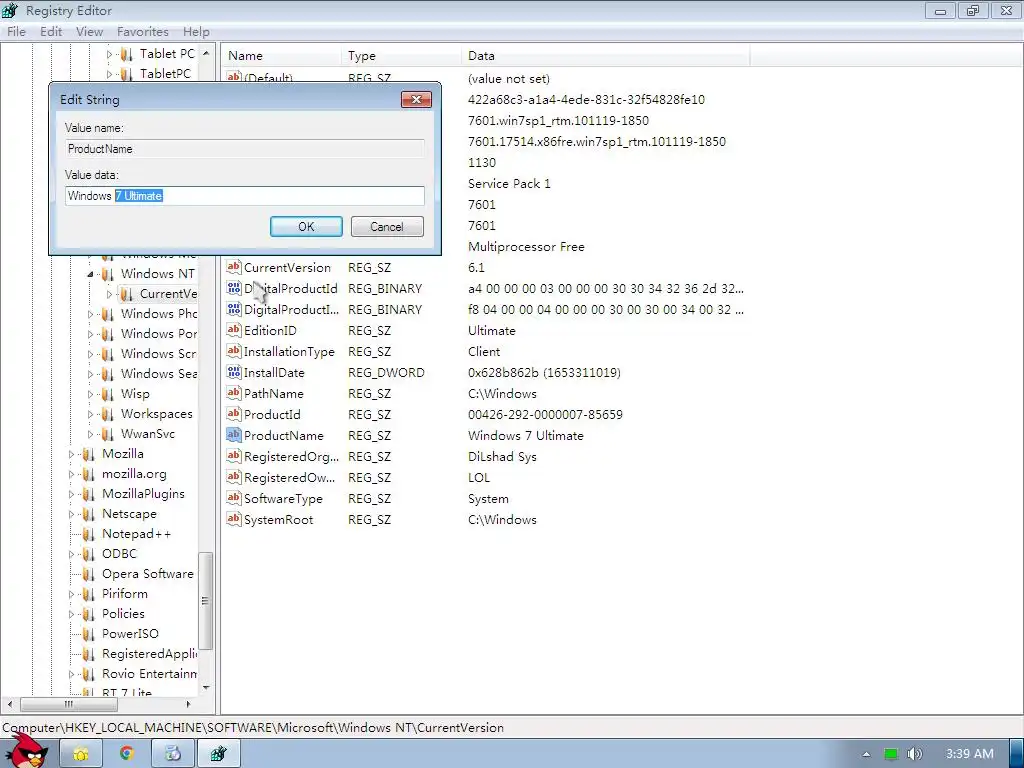Click the 'Multiprocessor Free' data value
Screen dimensions: 1024x768
click(x=526, y=246)
